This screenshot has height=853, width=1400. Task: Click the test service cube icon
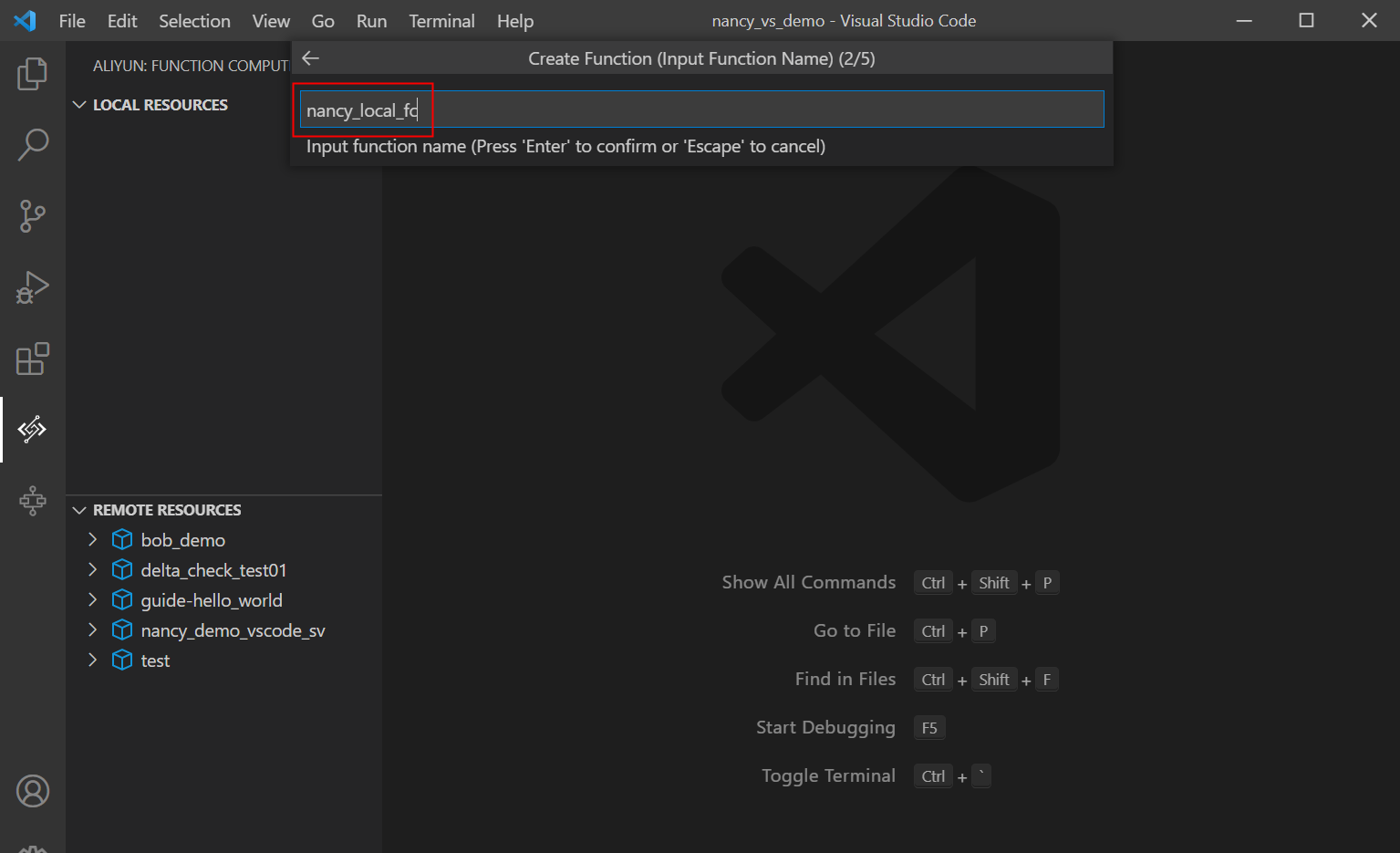click(x=122, y=661)
